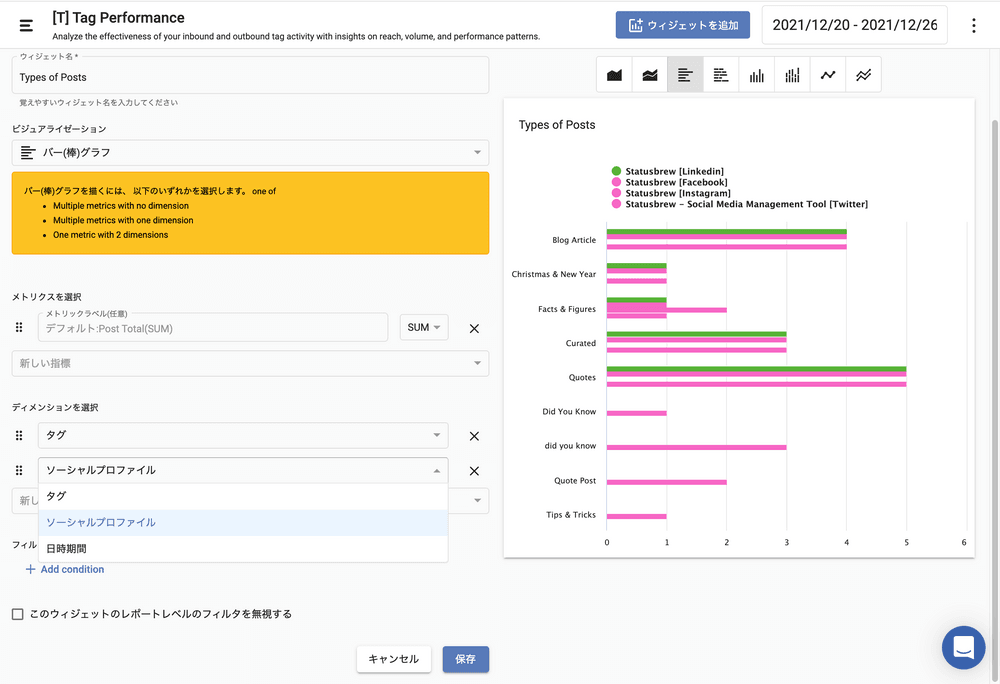Open the chat support bubble
This screenshot has height=684, width=1000.
pos(963,647)
